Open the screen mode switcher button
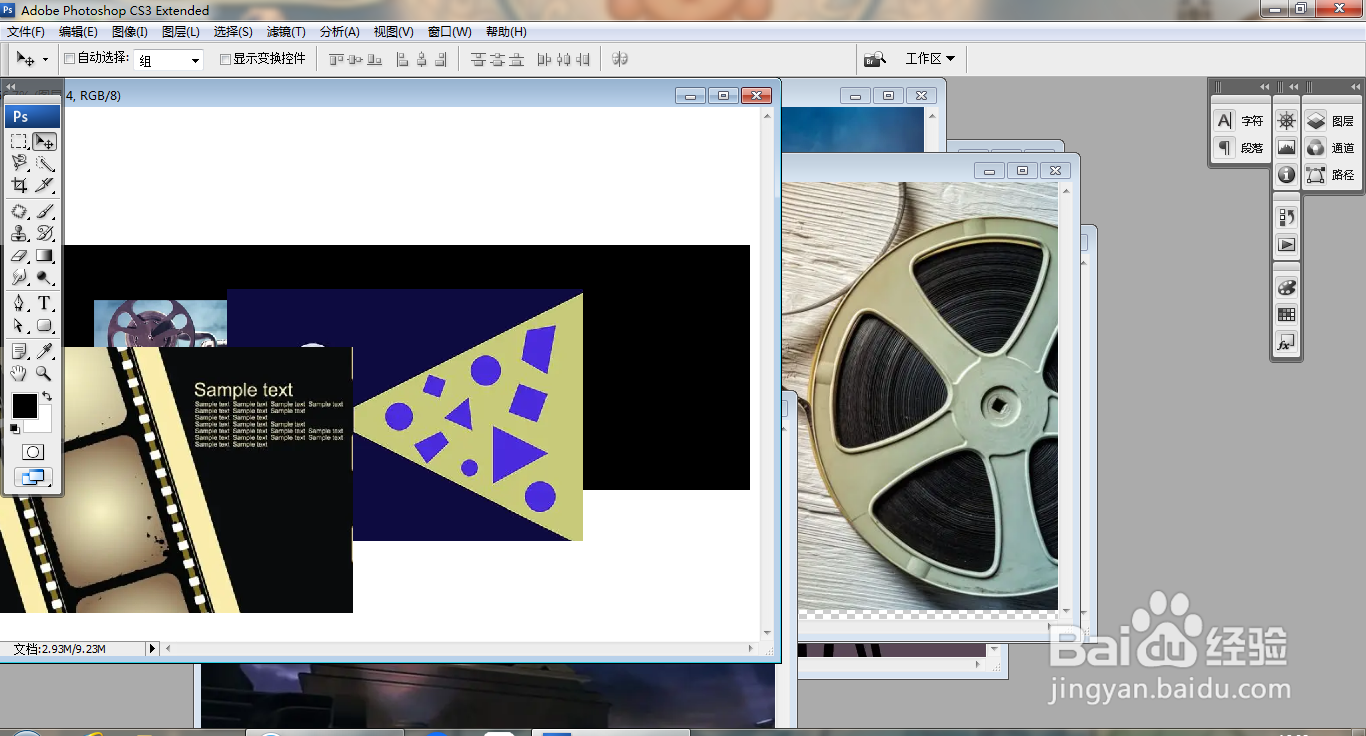Screen dimensions: 1366x736 (33, 477)
